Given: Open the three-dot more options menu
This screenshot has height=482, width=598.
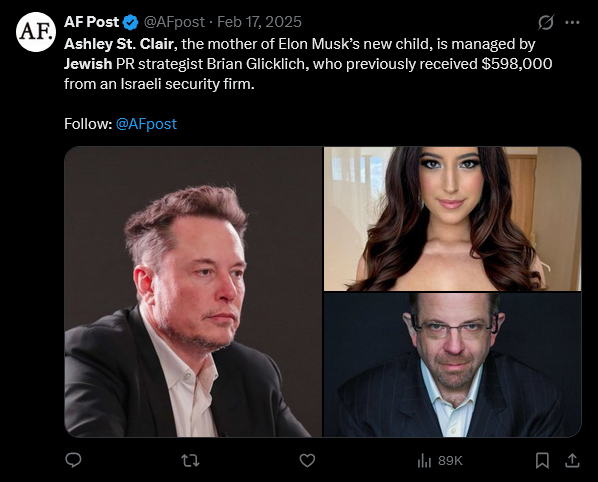Looking at the screenshot, I should pyautogui.click(x=572, y=22).
